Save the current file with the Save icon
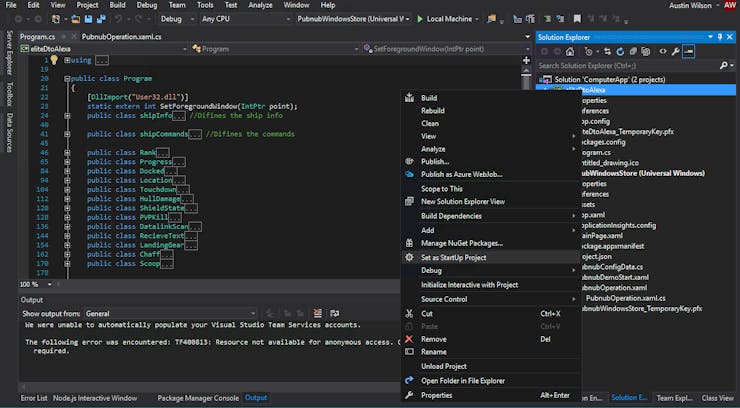This screenshot has width=740, height=408. tap(88, 19)
